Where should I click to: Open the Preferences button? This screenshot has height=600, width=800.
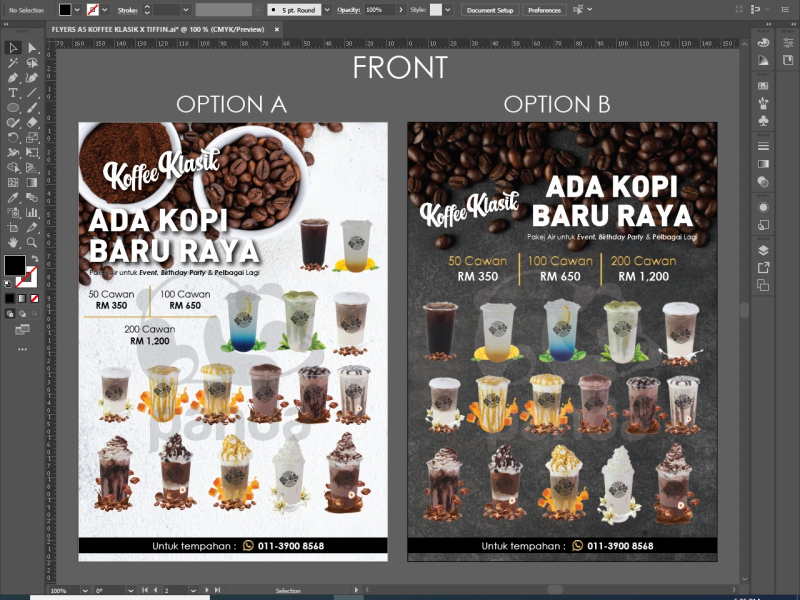544,9
